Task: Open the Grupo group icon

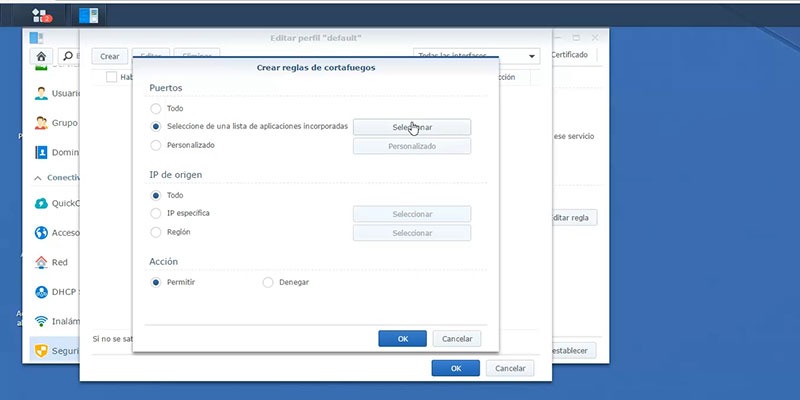Action: 41,123
